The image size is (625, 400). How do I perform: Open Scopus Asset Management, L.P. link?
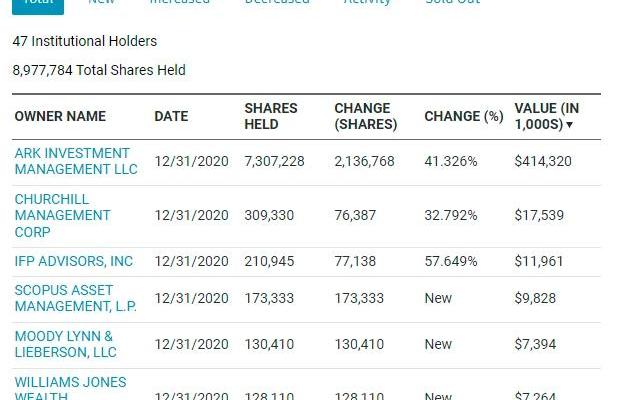click(75, 298)
